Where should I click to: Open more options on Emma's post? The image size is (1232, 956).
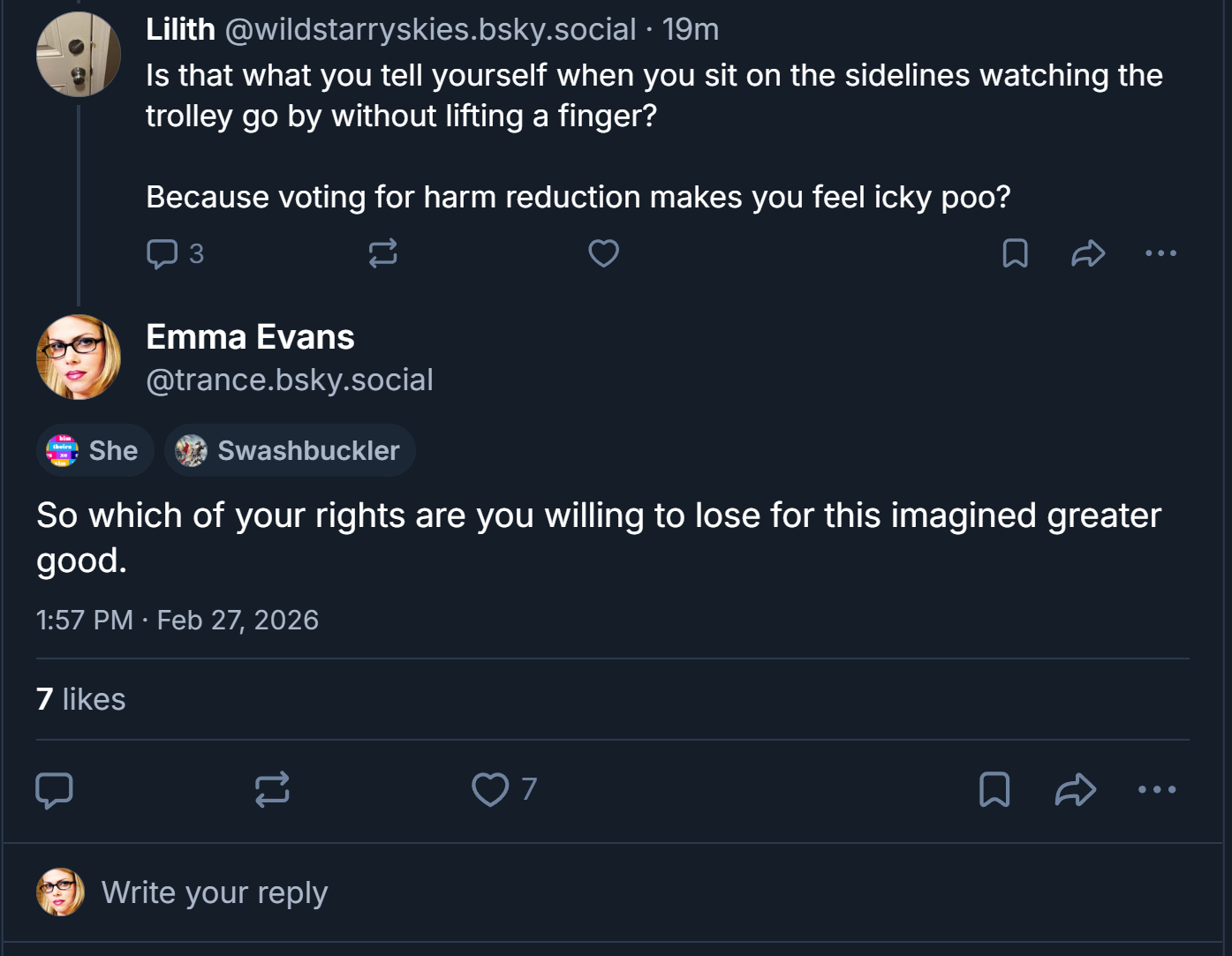coord(1157,790)
